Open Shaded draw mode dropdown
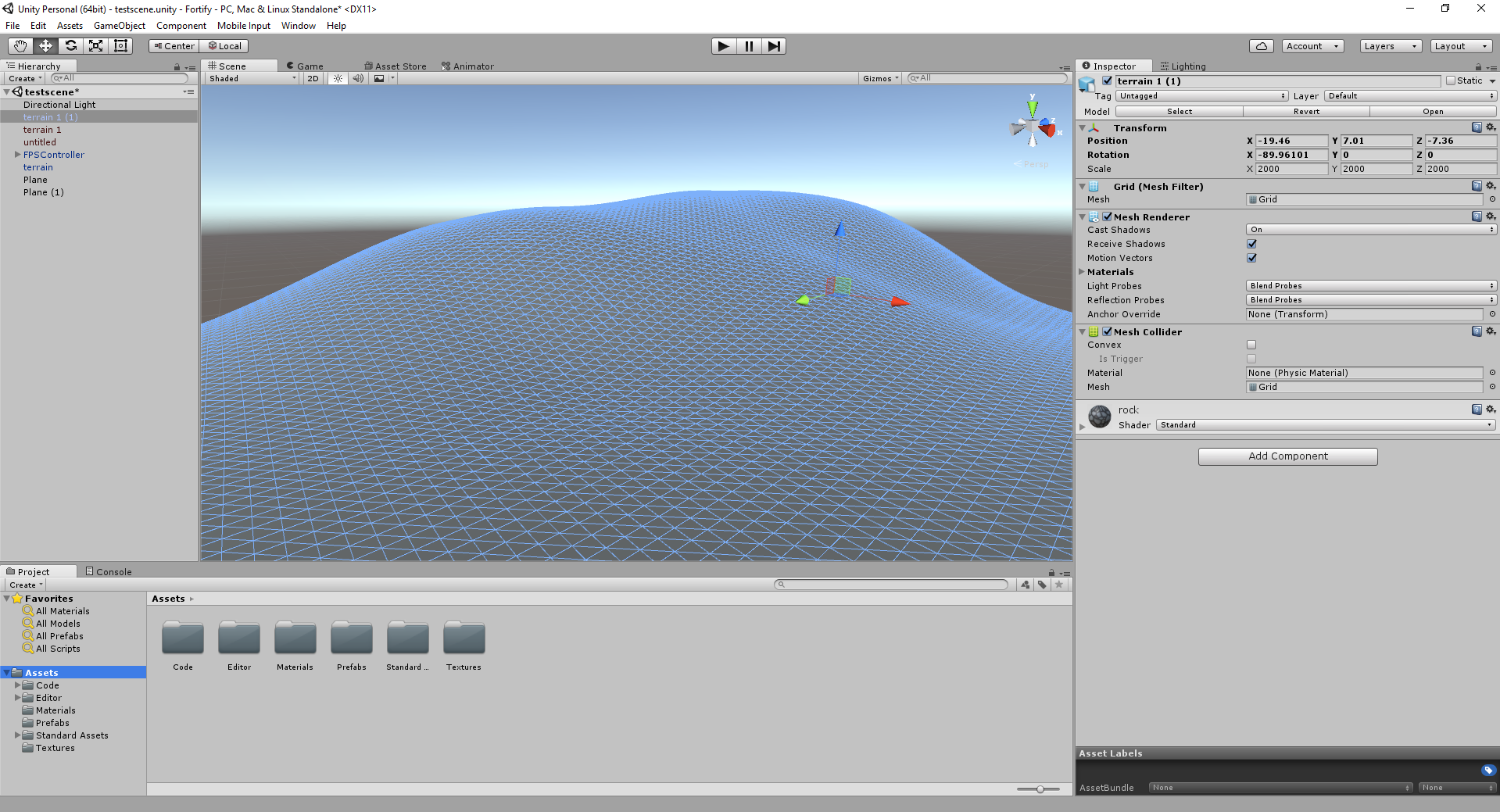Image resolution: width=1500 pixels, height=812 pixels. coord(252,78)
